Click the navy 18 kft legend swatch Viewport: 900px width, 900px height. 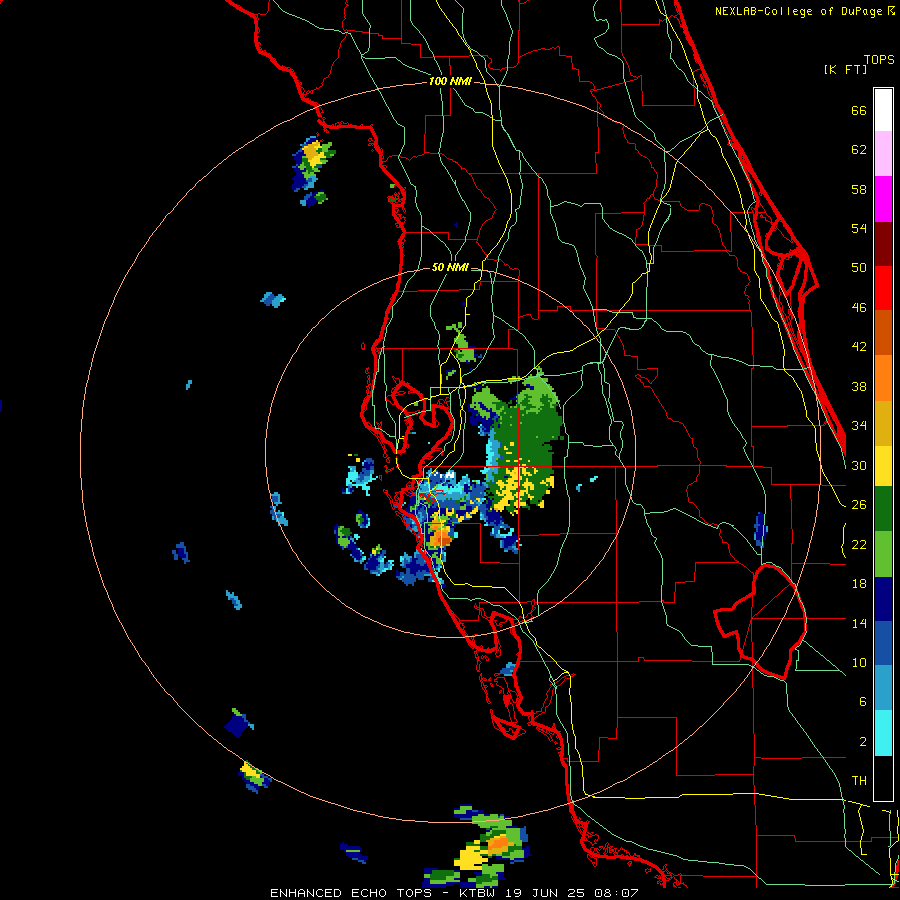click(x=883, y=599)
